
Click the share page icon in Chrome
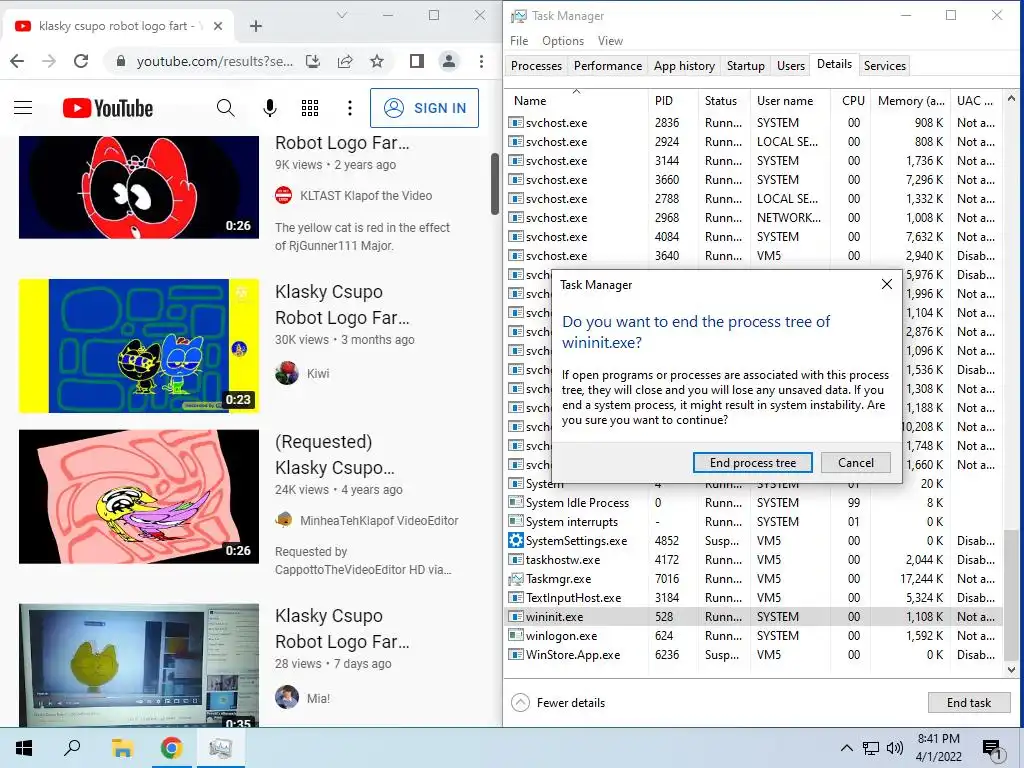tap(345, 61)
